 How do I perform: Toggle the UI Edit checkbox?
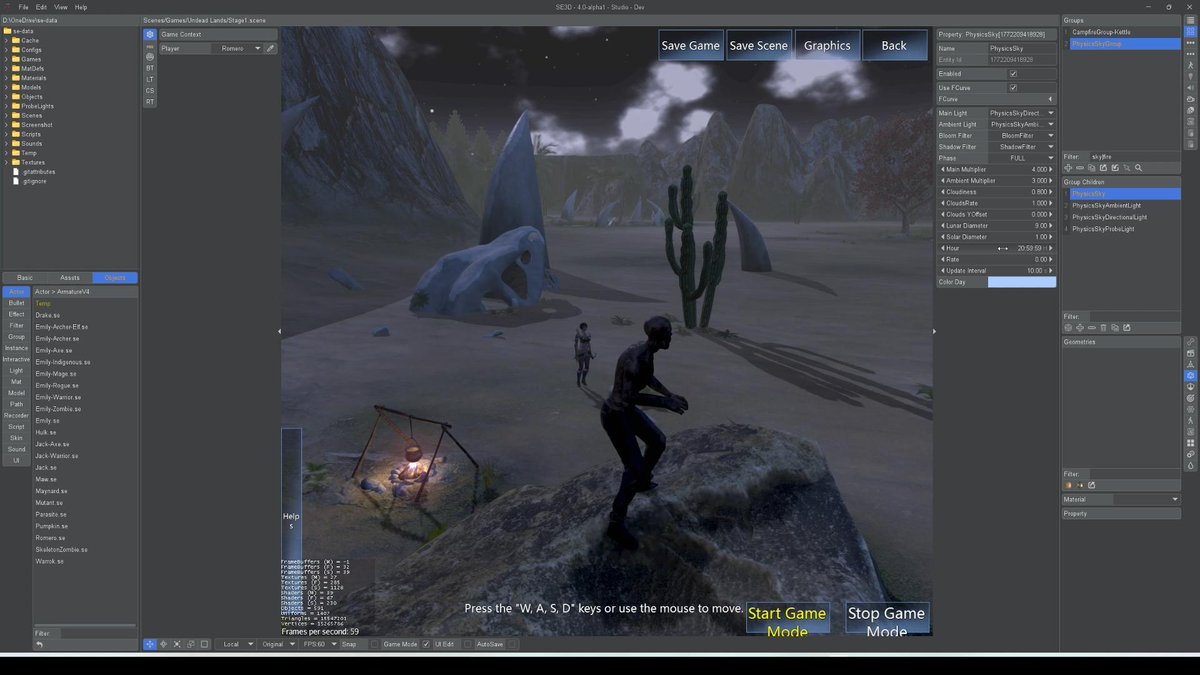point(467,644)
